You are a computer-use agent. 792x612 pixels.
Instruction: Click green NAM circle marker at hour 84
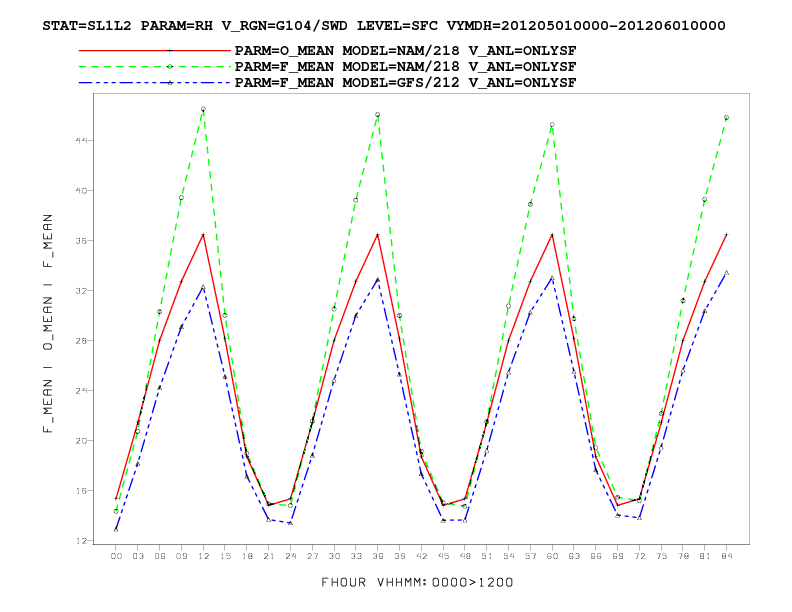pyautogui.click(x=726, y=118)
